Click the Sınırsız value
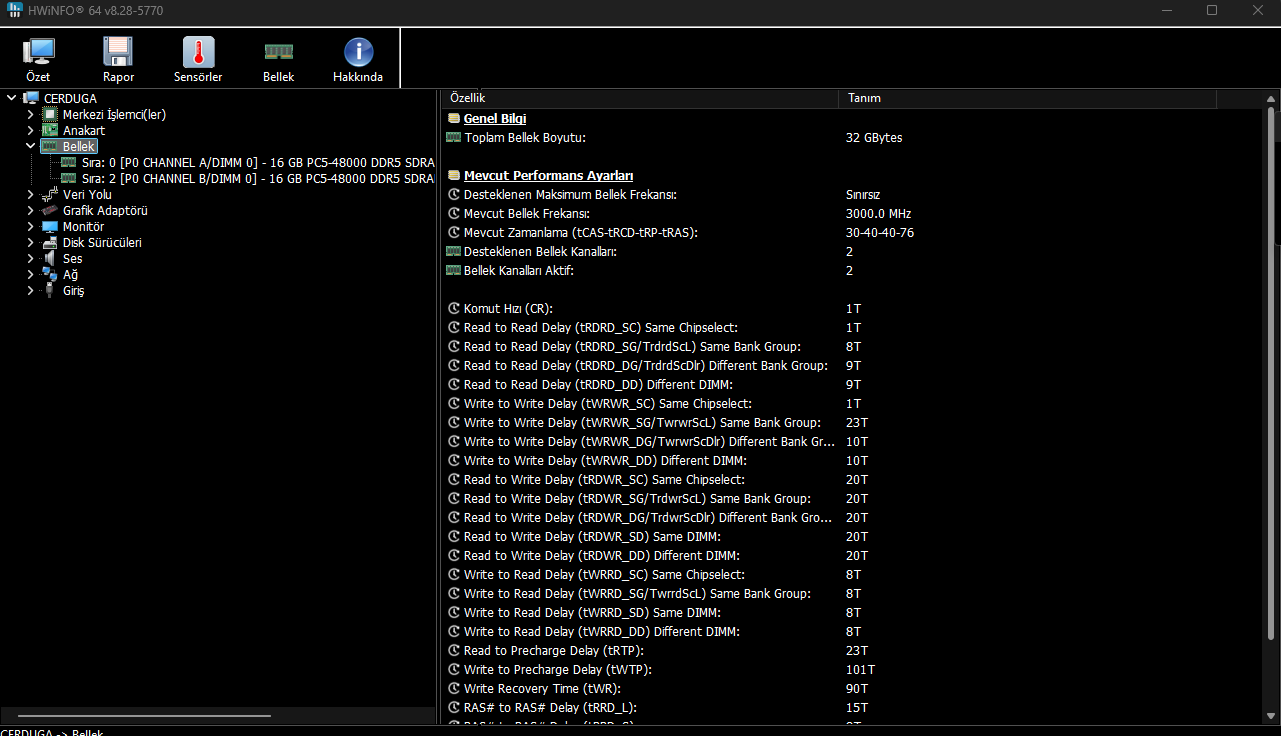Screen dimensions: 1281x736 coord(863,194)
